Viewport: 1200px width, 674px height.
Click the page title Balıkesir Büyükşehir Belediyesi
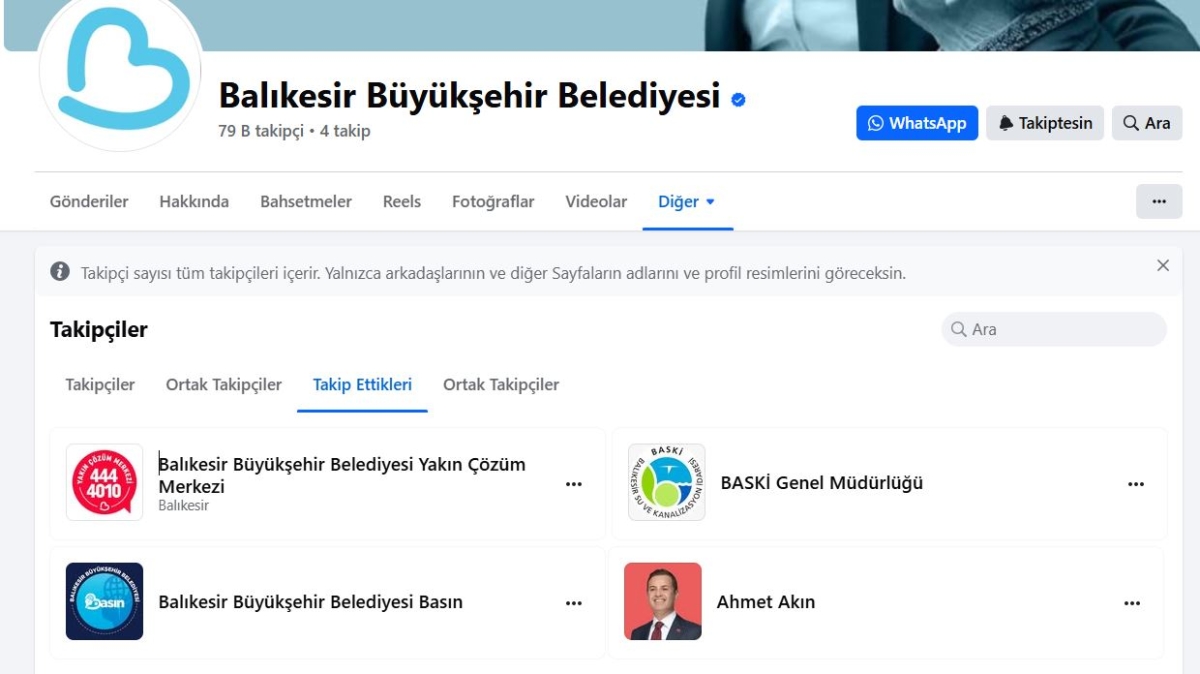pyautogui.click(x=469, y=95)
